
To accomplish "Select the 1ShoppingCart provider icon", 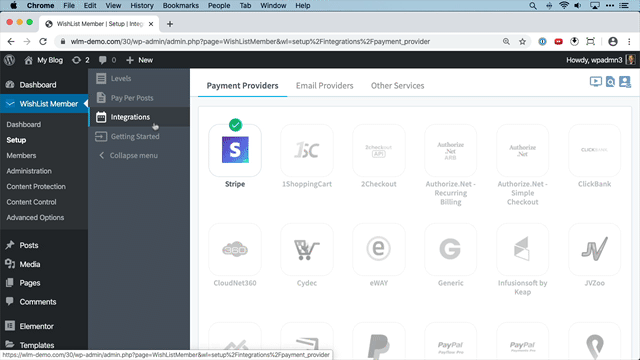I will click(x=307, y=150).
